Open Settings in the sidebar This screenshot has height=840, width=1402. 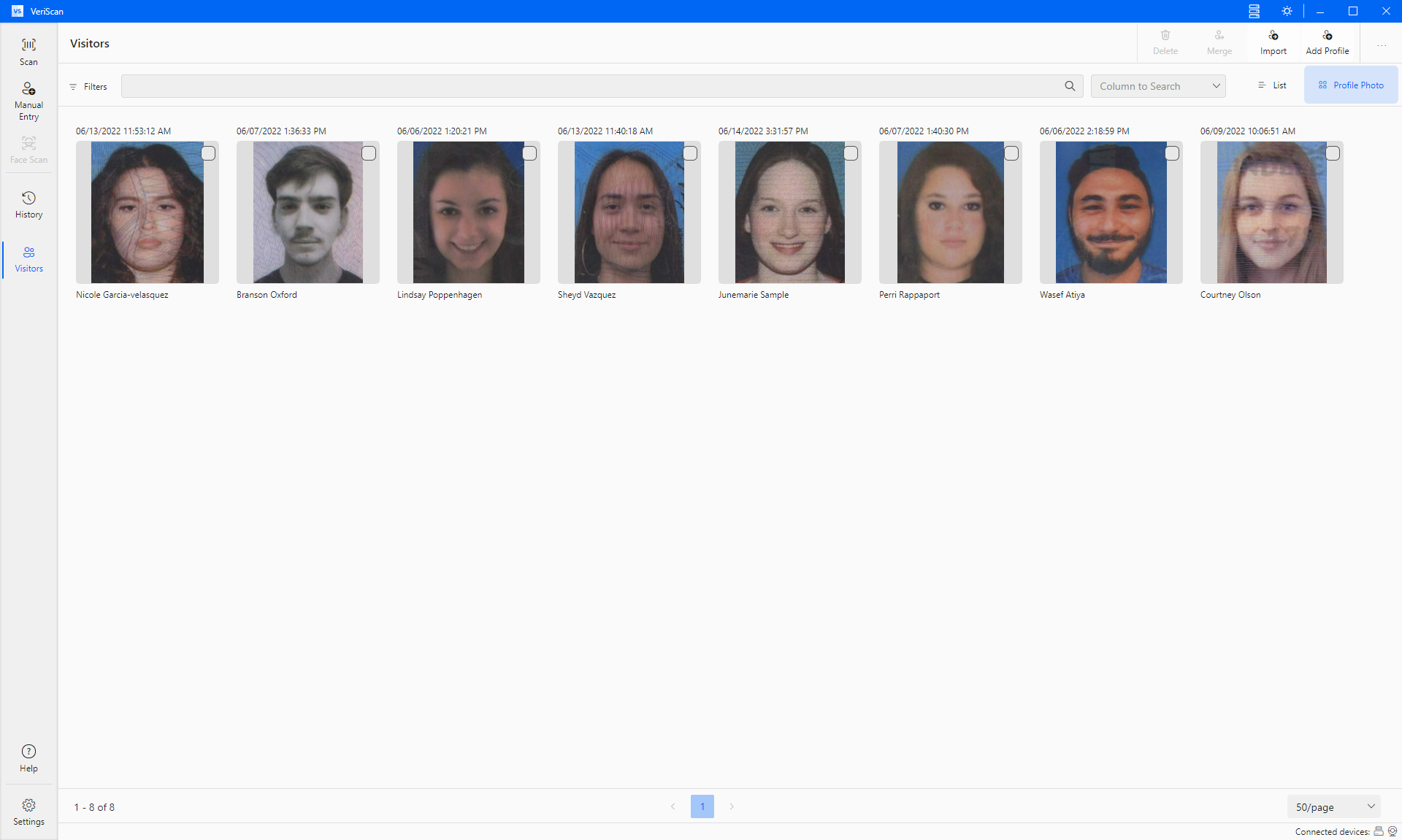coord(28,812)
